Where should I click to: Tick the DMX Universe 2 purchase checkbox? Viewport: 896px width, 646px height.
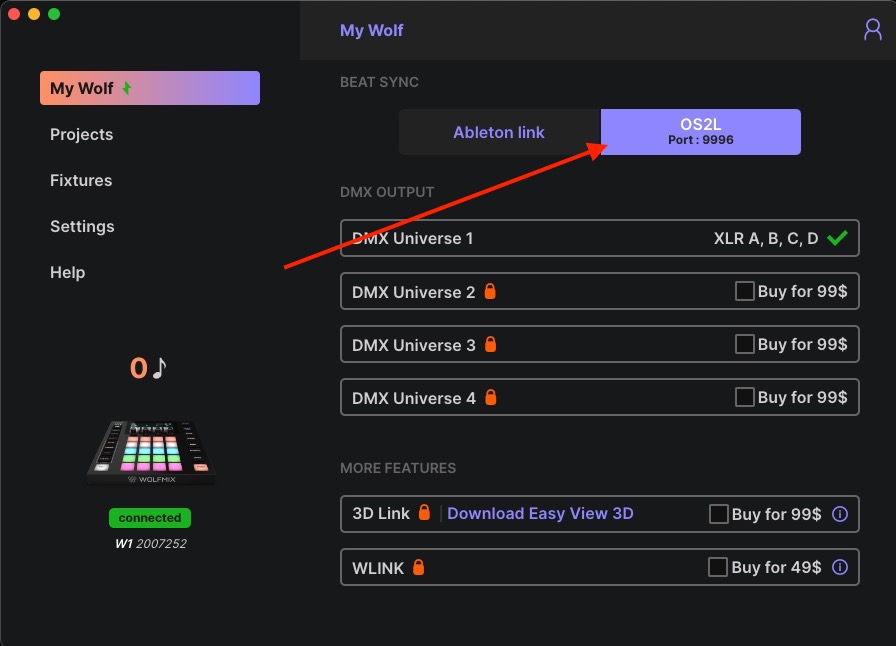click(744, 291)
